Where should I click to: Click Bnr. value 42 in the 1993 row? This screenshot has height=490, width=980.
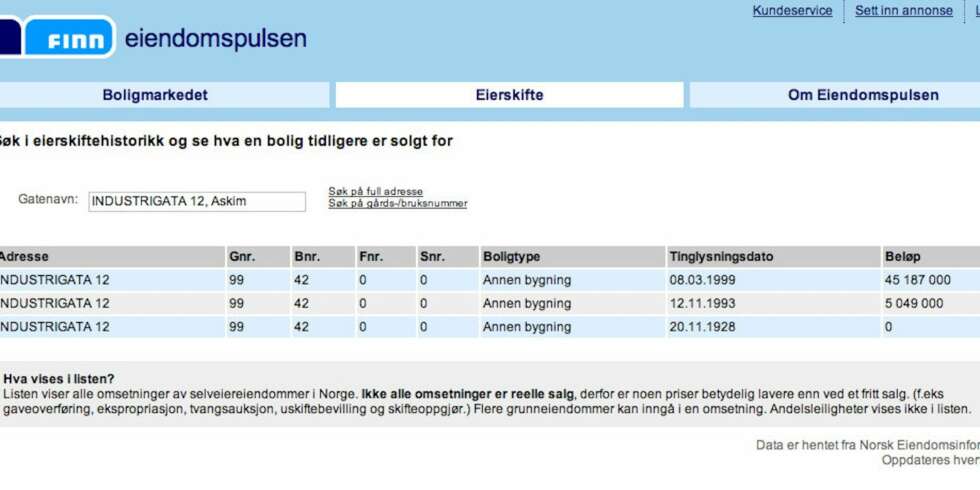pos(301,304)
